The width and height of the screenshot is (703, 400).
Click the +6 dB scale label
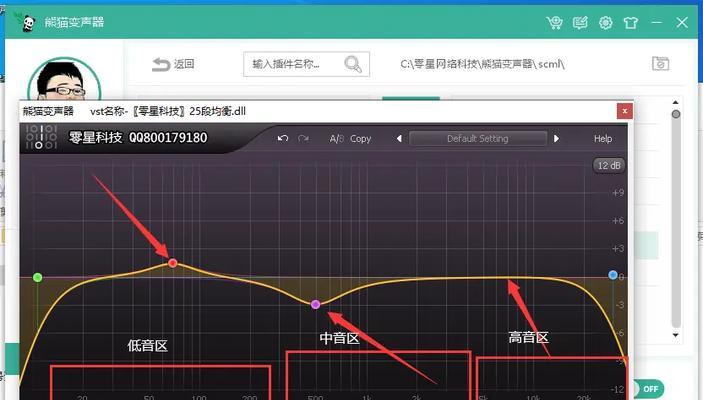pyautogui.click(x=618, y=221)
